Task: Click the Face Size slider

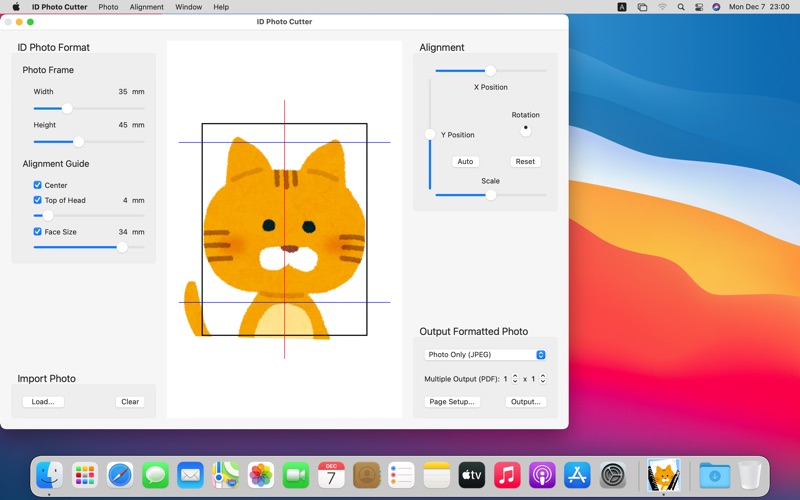Action: 89,247
